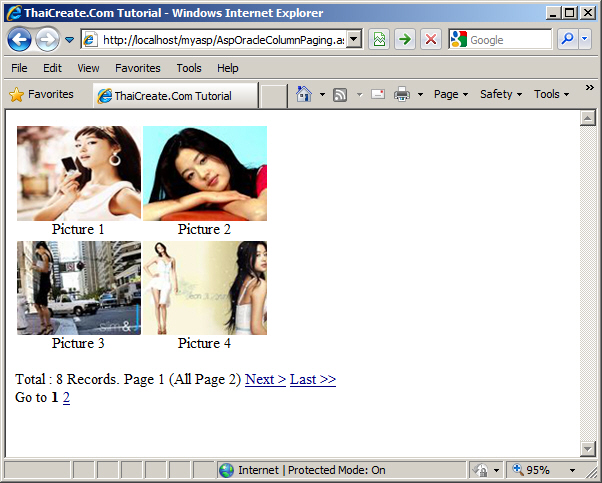Click the address bar URL field
The image size is (602, 483).
coord(223,40)
